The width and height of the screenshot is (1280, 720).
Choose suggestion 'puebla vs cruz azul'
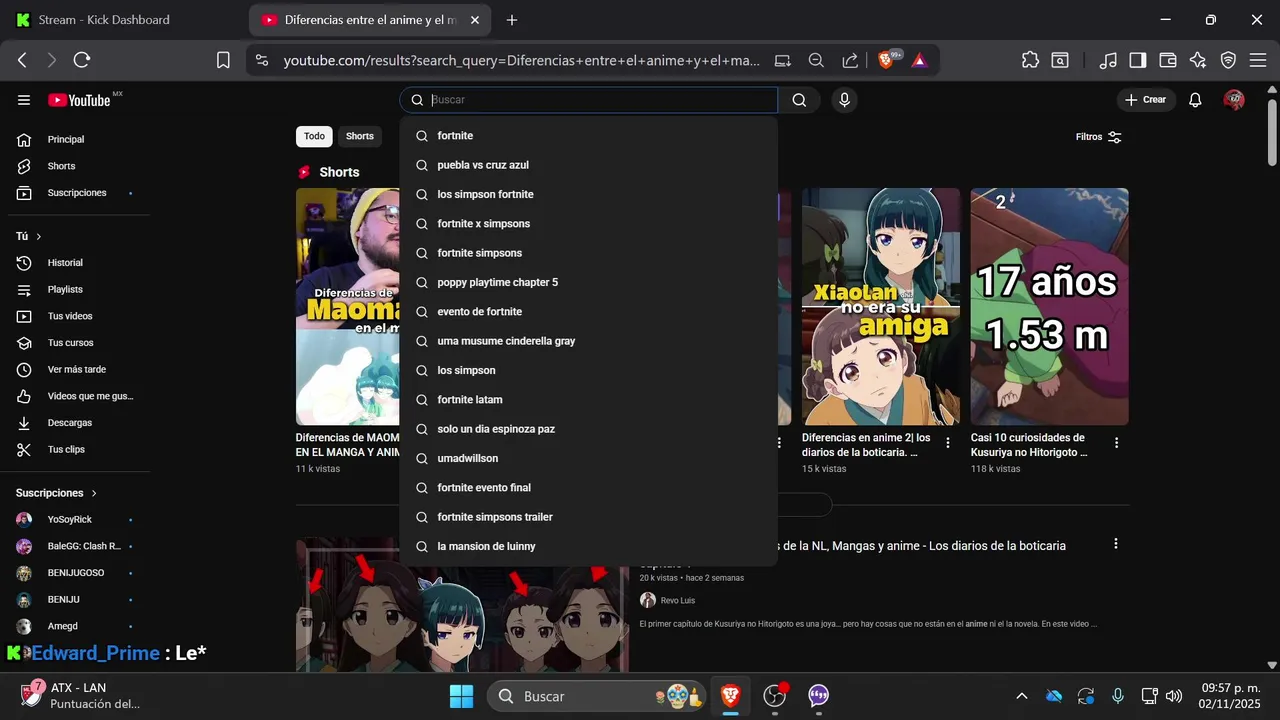[588, 165]
